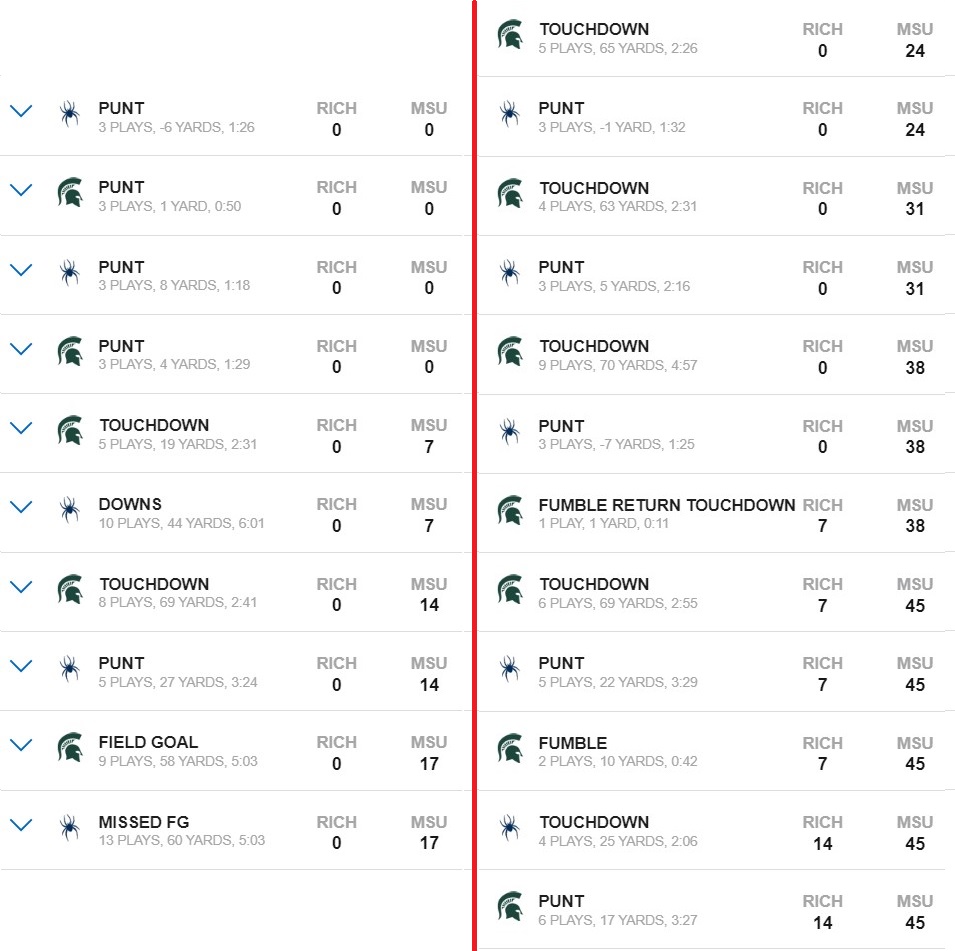The height and width of the screenshot is (951, 955).
Task: Click the Spartan logo beside the 6-play, 17-yard punt
Action: pos(510,906)
